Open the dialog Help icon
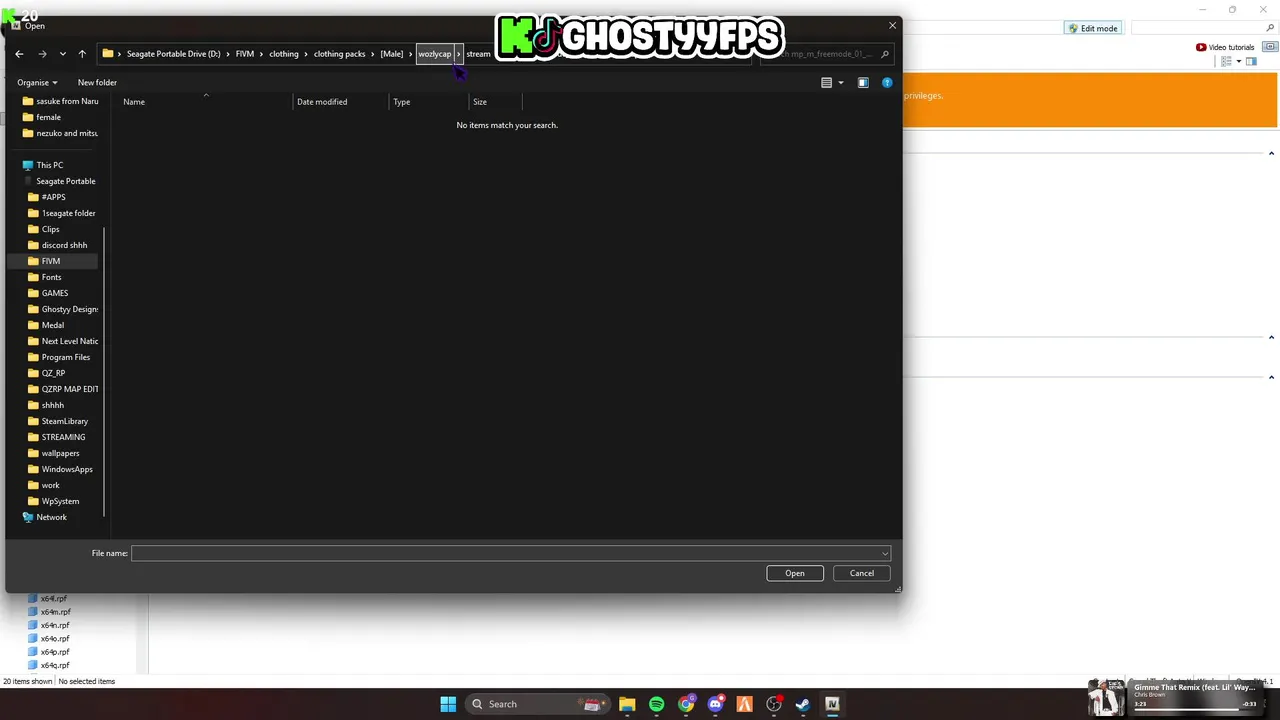The image size is (1280, 720). [x=887, y=83]
